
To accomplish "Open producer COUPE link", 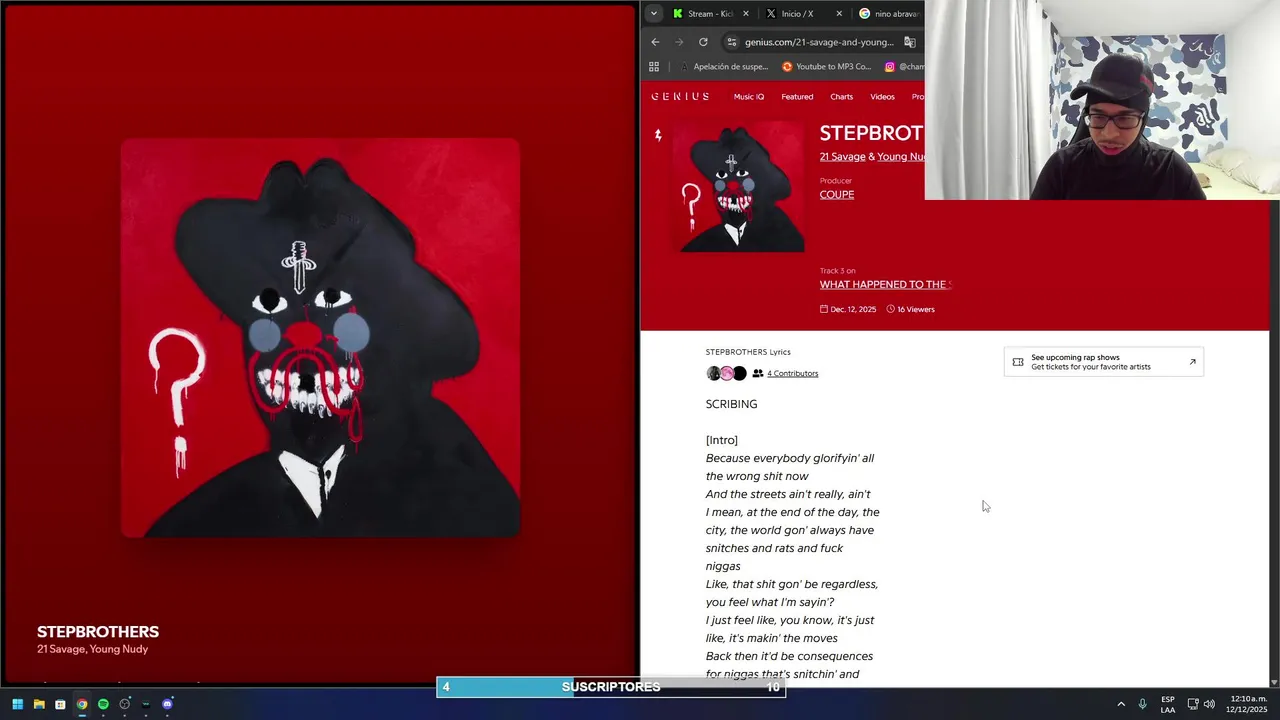I will 837,195.
